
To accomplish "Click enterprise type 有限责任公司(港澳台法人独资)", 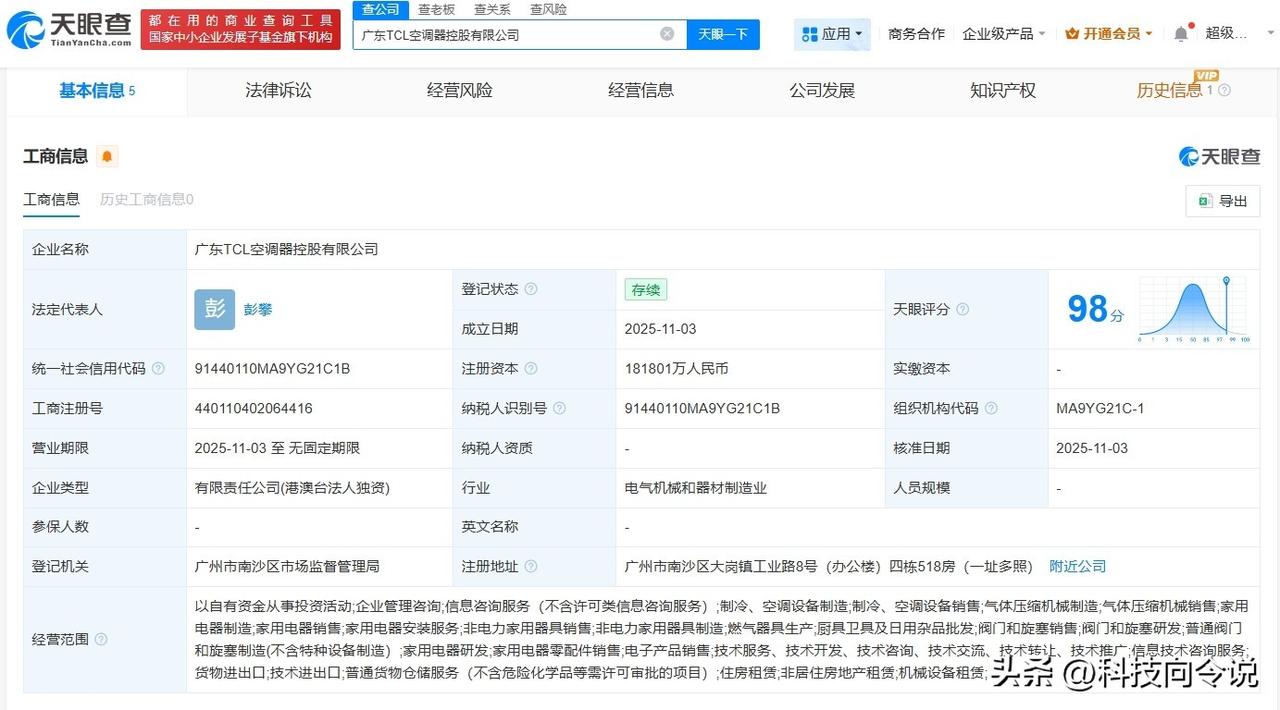I will click(292, 488).
